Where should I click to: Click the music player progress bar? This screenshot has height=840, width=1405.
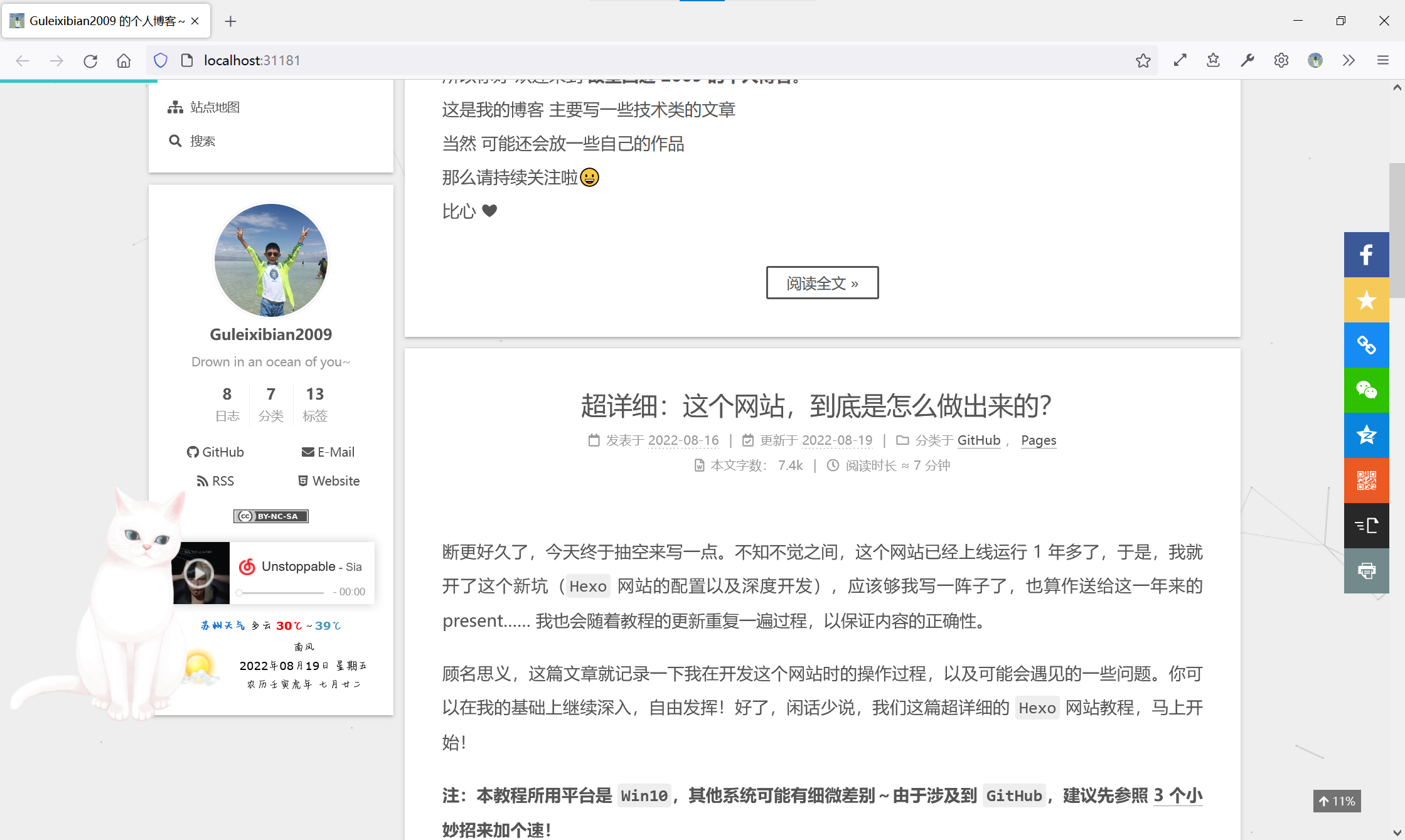click(x=280, y=592)
